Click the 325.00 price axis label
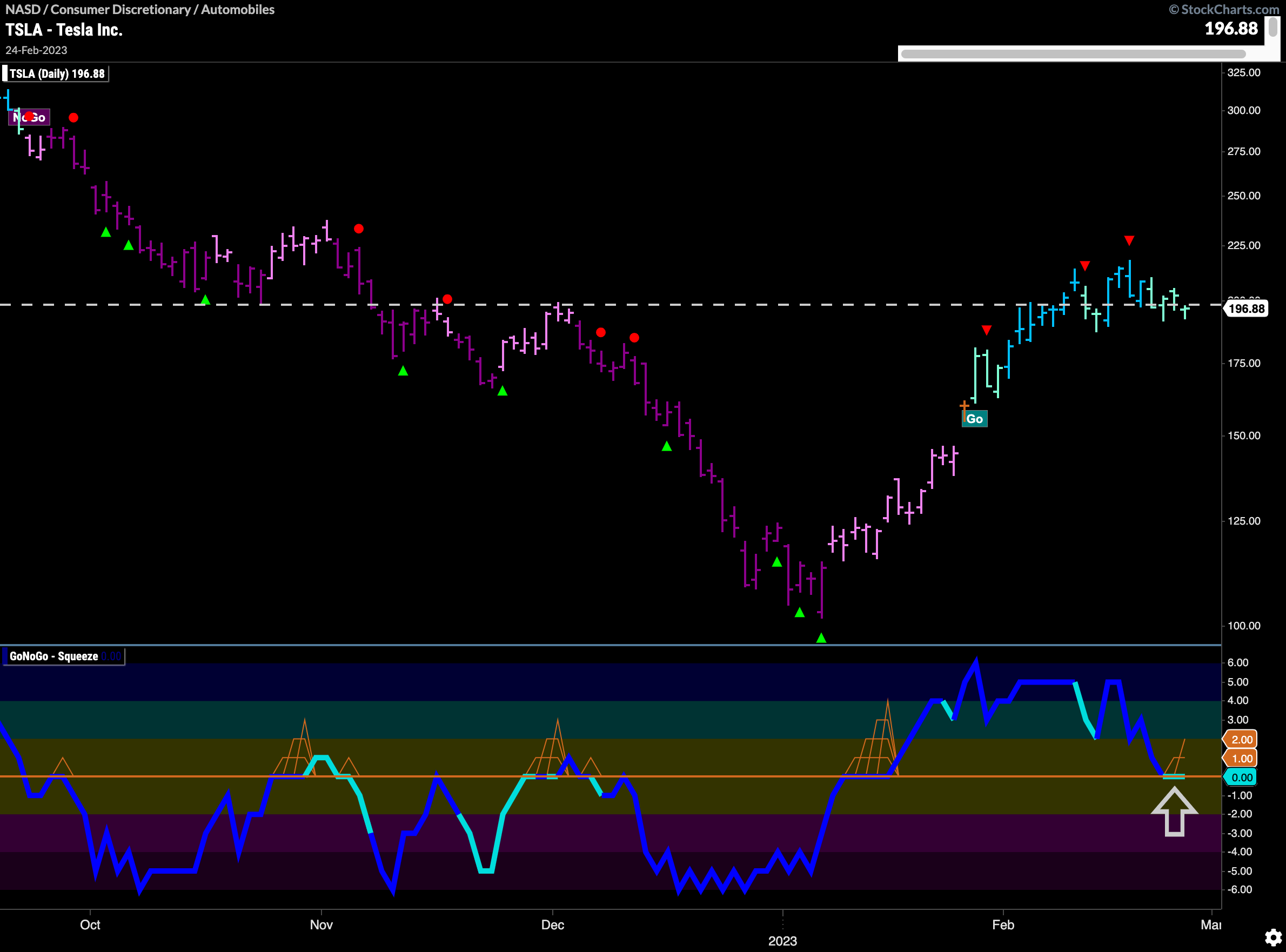Screen dimensions: 1286x952 click(1244, 72)
